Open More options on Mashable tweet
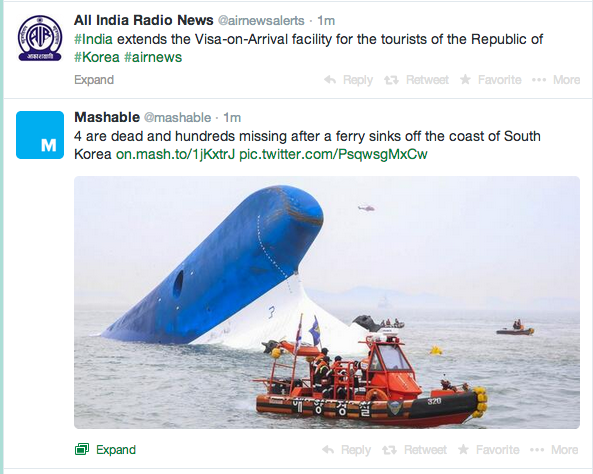The image size is (593, 474). click(554, 450)
